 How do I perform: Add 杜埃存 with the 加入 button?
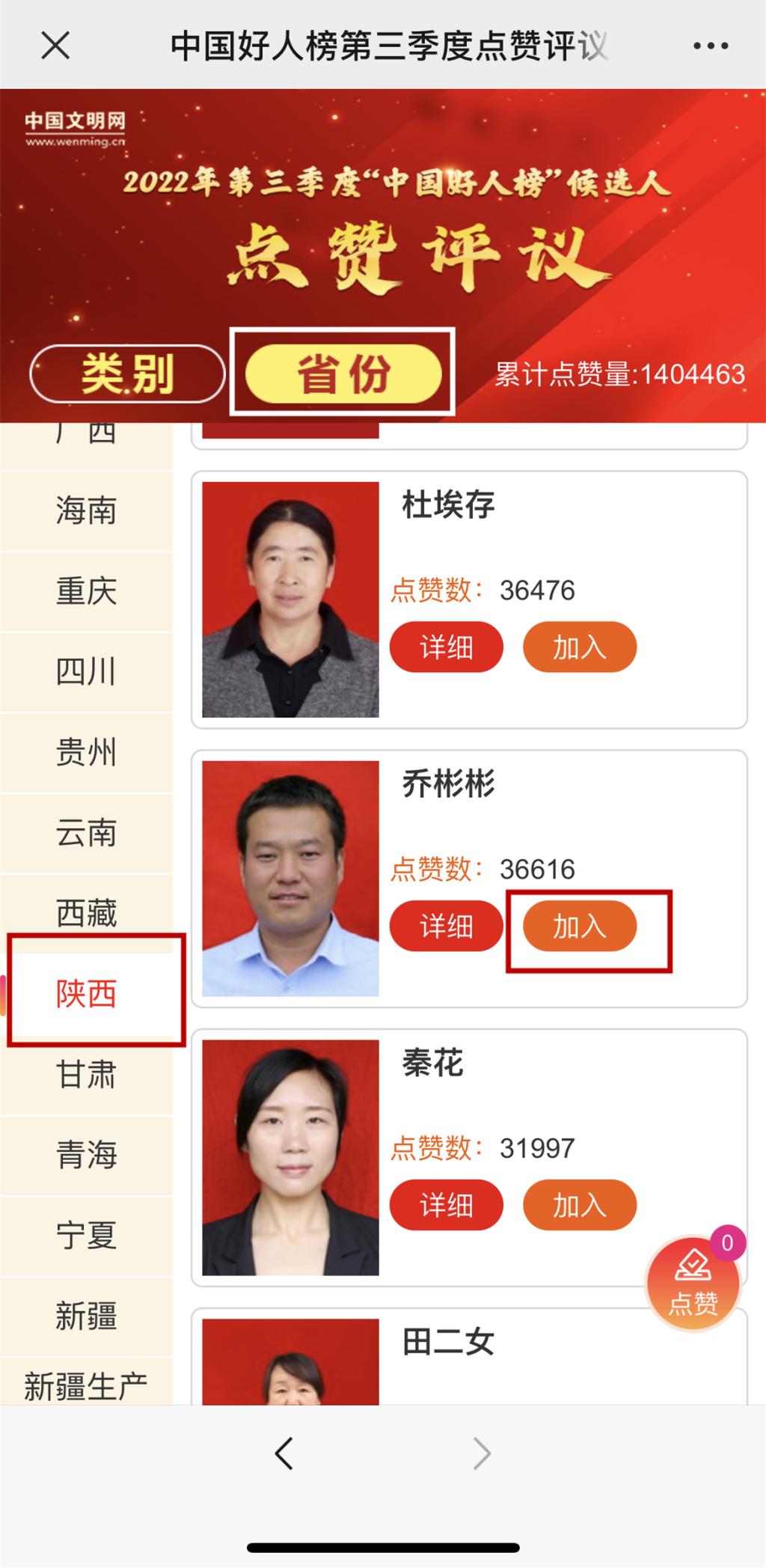tap(580, 647)
